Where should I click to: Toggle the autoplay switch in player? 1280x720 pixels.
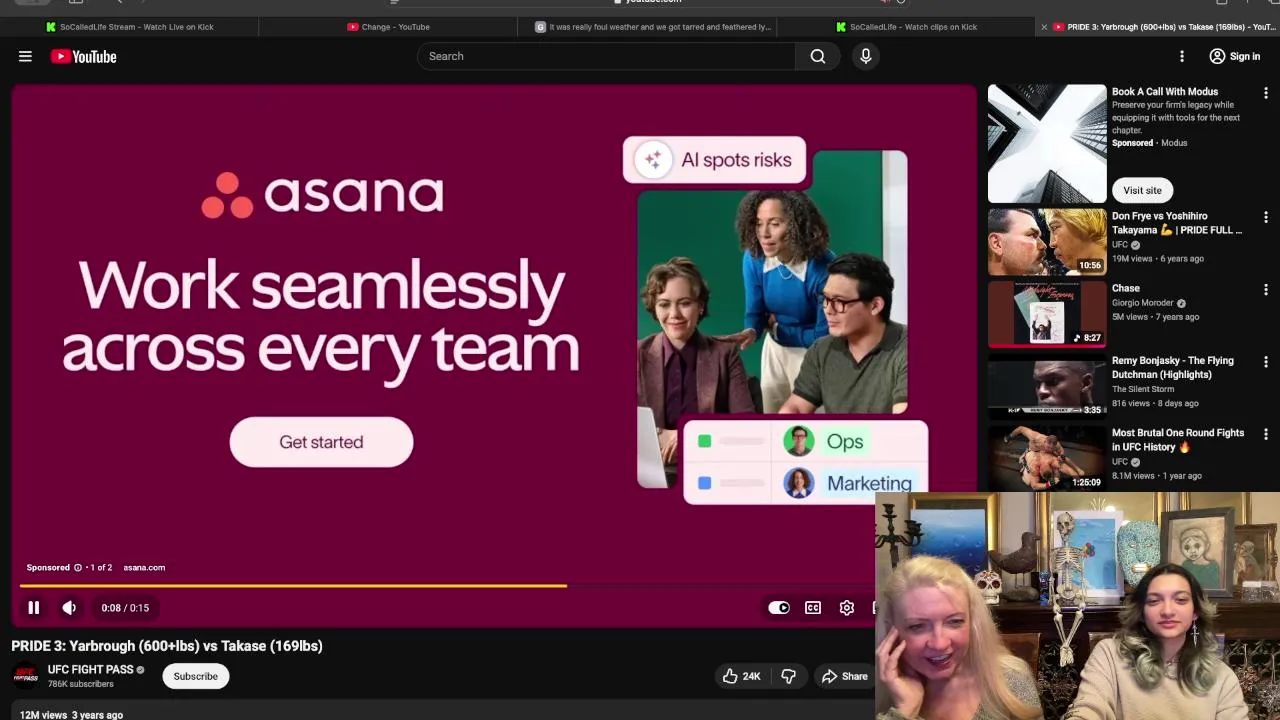click(779, 608)
